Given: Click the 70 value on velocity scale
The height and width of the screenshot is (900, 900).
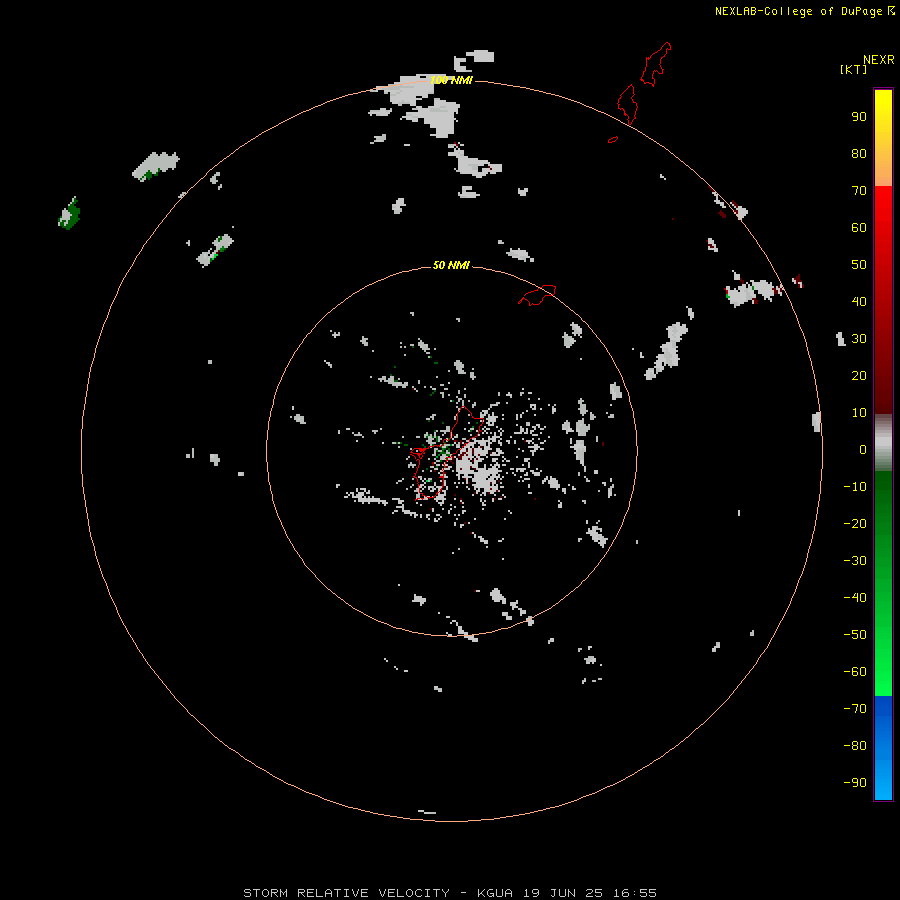Looking at the screenshot, I should [859, 191].
